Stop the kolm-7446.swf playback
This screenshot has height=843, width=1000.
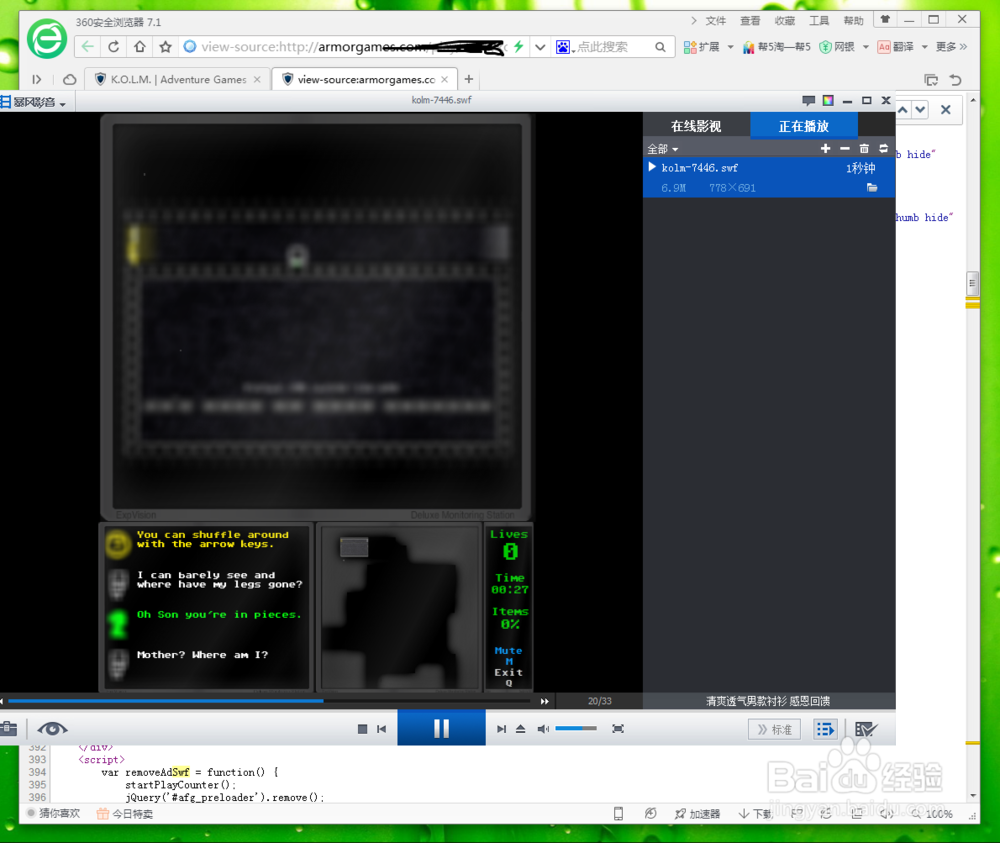362,729
